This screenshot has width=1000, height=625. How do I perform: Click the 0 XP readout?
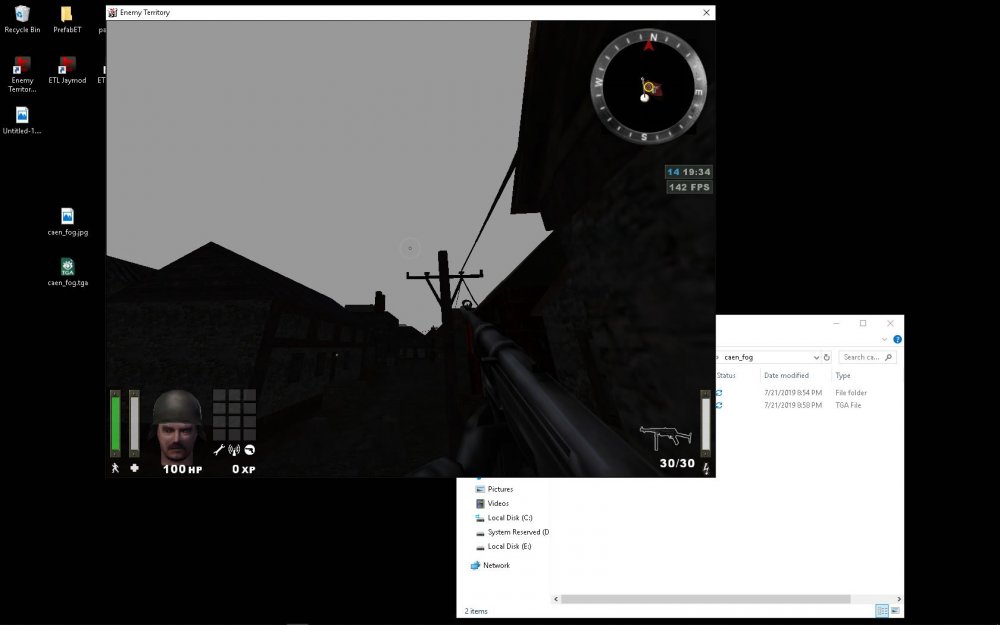coord(243,469)
